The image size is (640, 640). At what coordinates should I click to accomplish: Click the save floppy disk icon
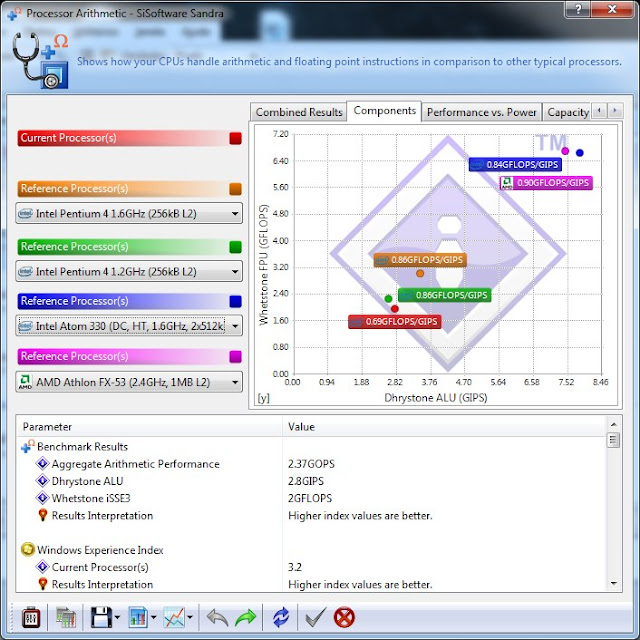[101, 617]
